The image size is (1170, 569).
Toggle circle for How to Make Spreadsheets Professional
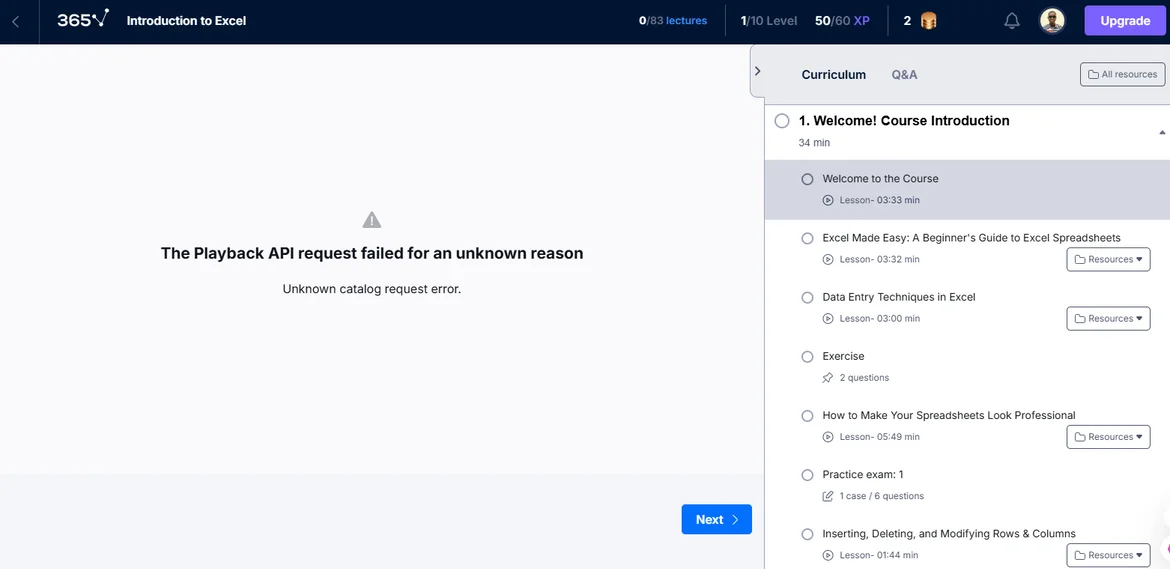point(807,415)
